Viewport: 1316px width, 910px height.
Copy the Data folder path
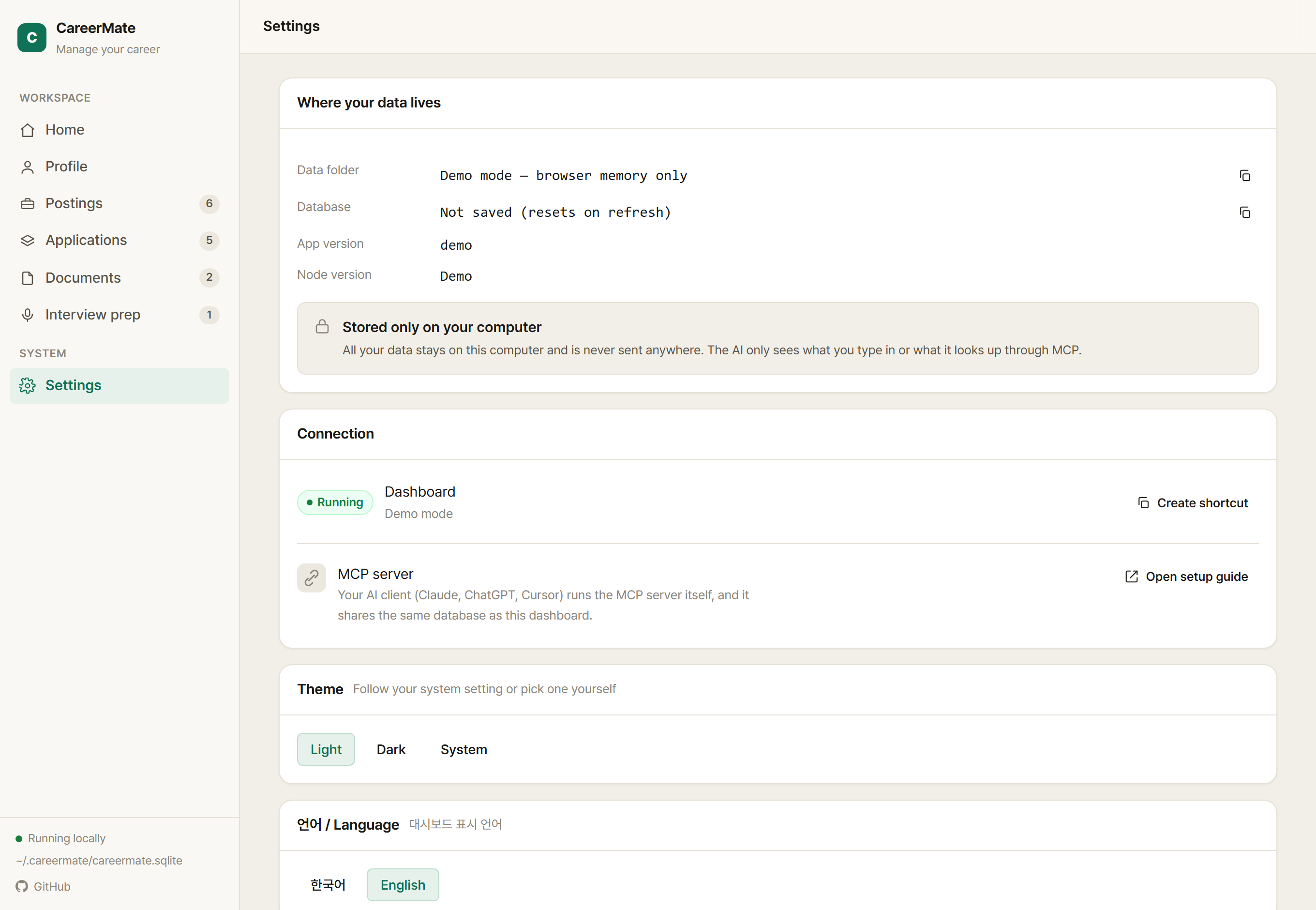tap(1245, 176)
